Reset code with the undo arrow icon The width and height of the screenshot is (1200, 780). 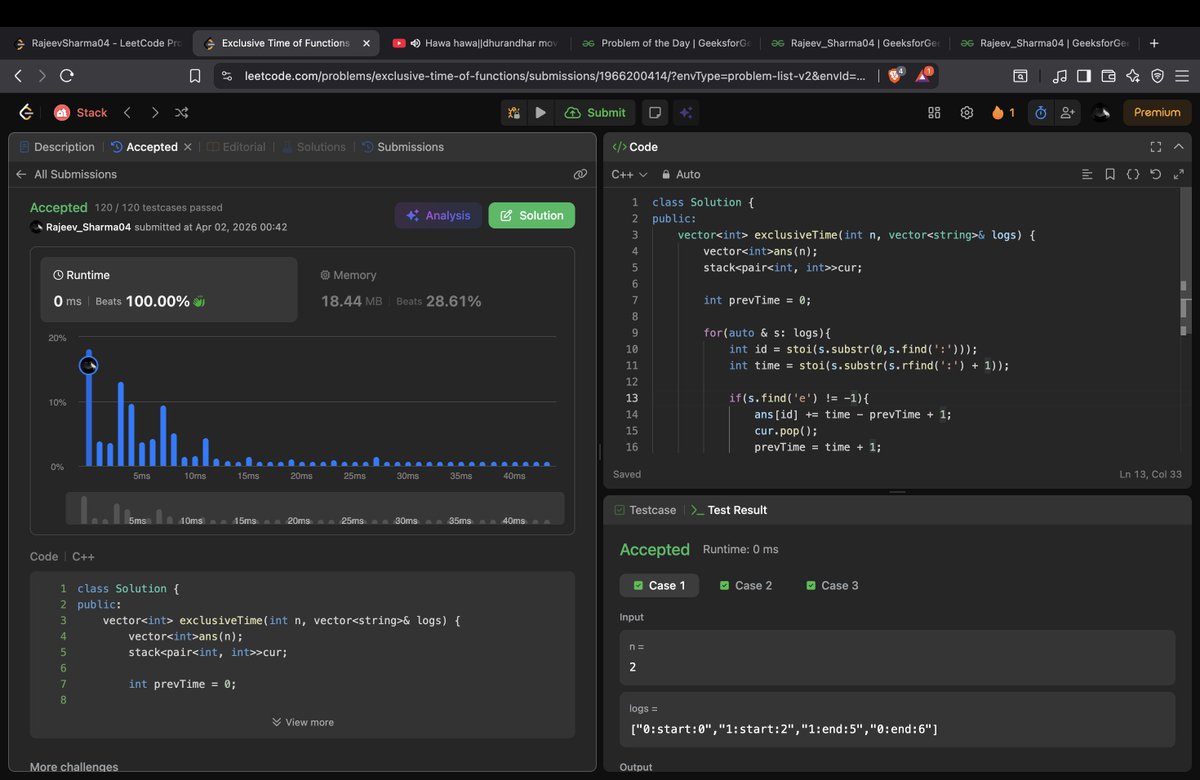point(1156,174)
